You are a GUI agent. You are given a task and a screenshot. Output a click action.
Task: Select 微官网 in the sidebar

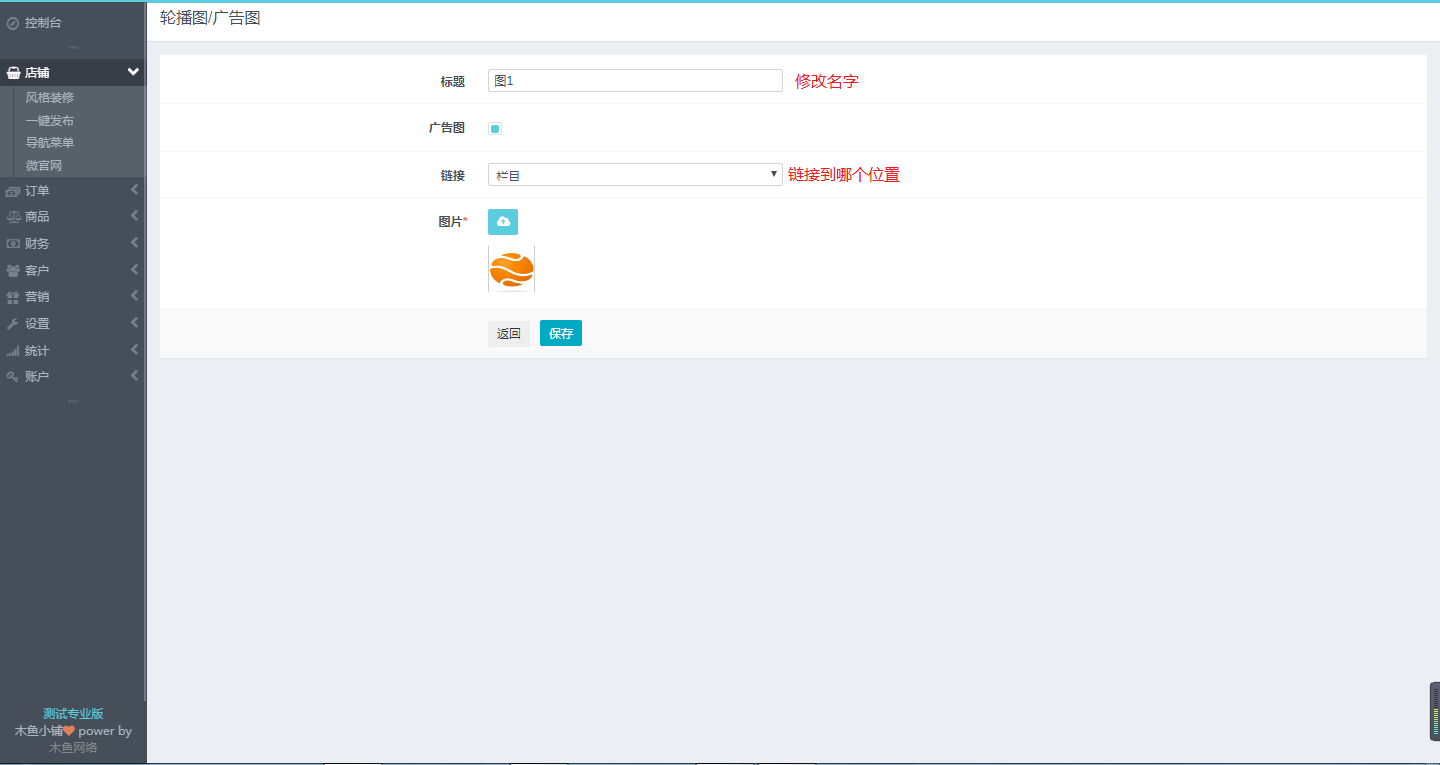(44, 166)
